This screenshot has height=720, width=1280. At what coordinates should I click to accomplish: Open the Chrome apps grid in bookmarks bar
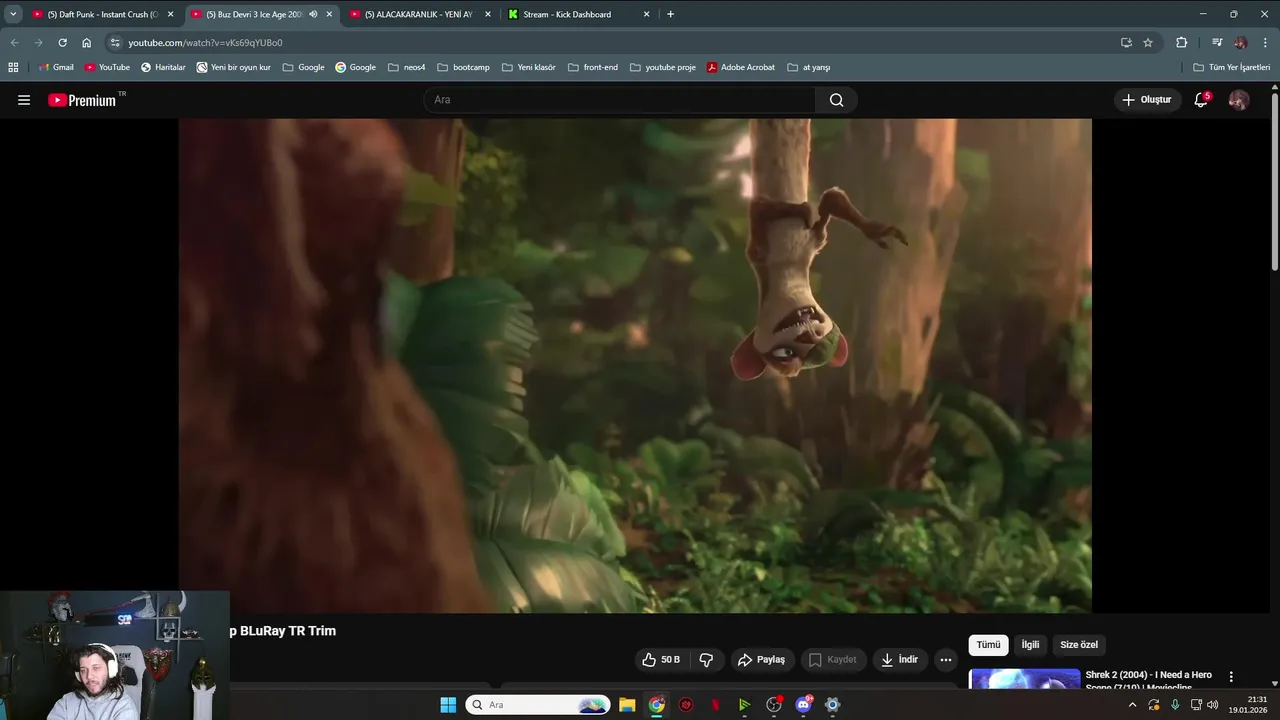pos(13,67)
